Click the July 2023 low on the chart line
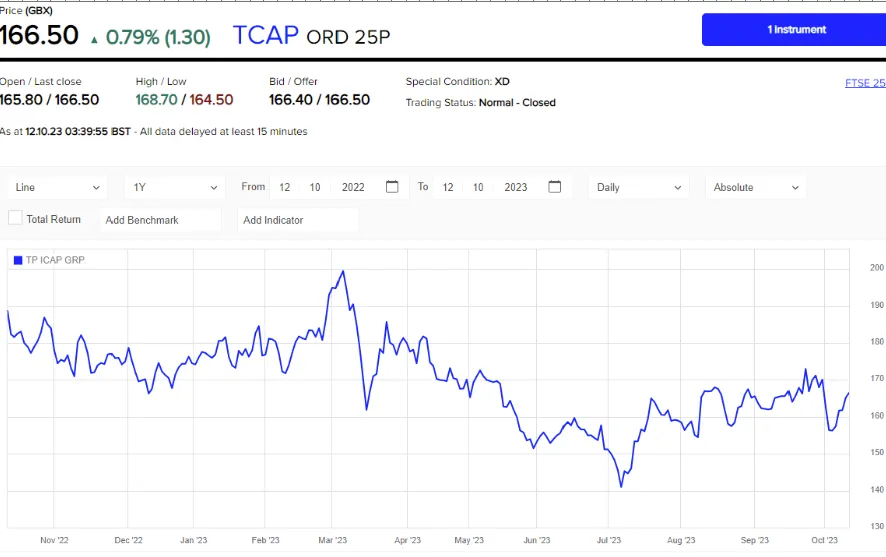Viewport: 886px width, 557px height. coord(622,486)
